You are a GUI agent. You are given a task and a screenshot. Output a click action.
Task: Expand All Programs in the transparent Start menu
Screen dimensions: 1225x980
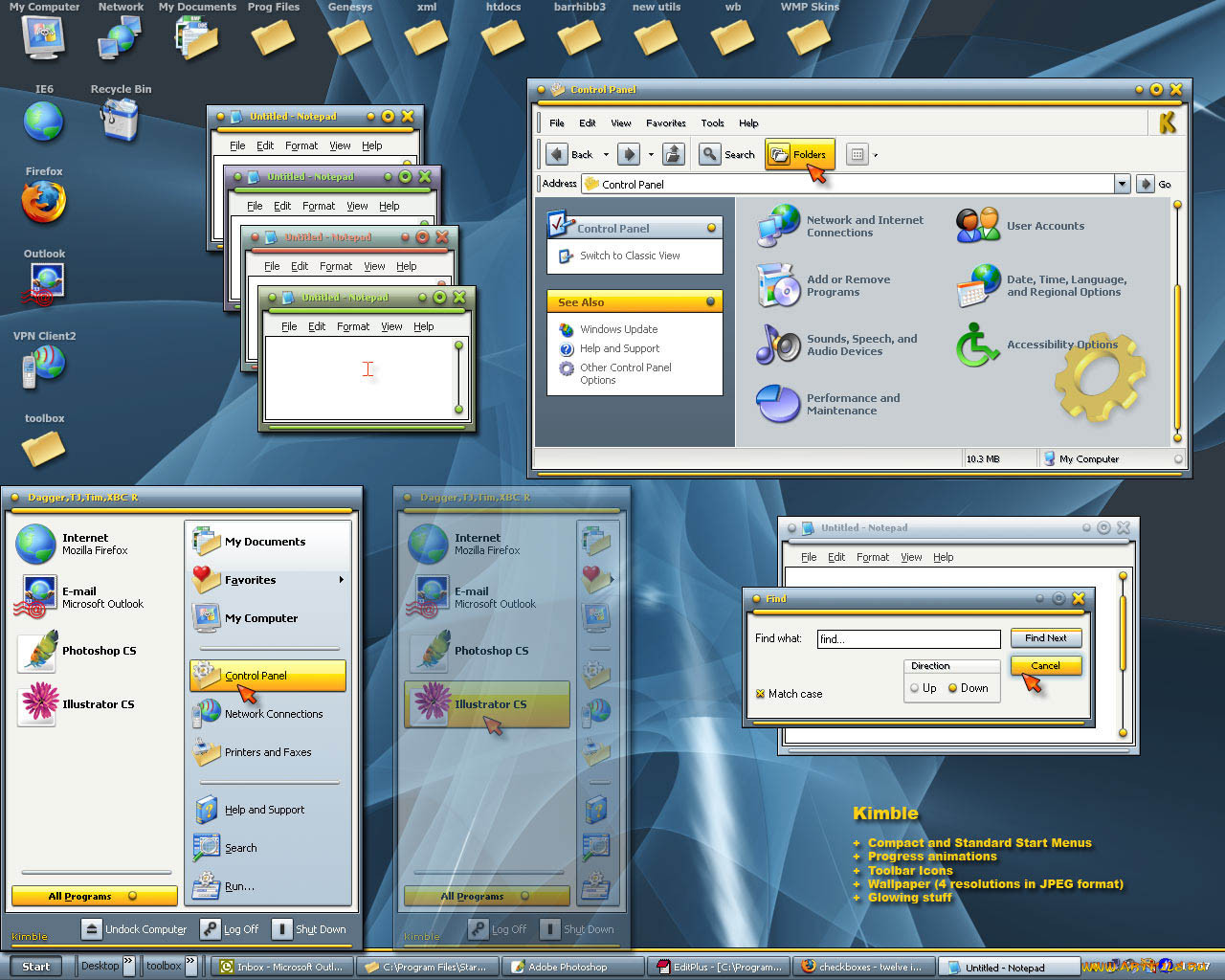coord(486,896)
